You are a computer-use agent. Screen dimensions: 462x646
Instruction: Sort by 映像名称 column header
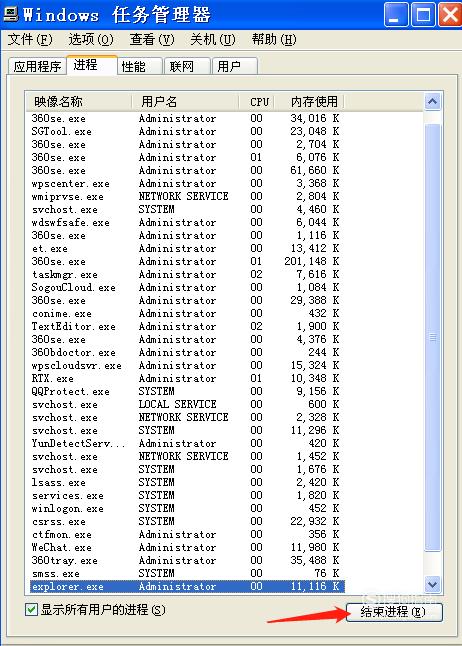[79, 101]
